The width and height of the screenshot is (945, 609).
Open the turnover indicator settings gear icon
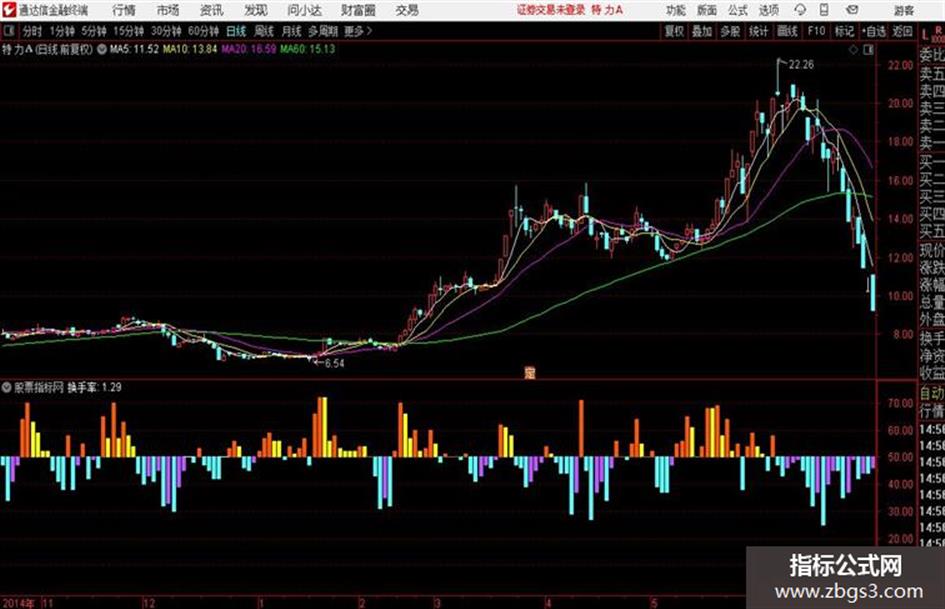pos(7,387)
